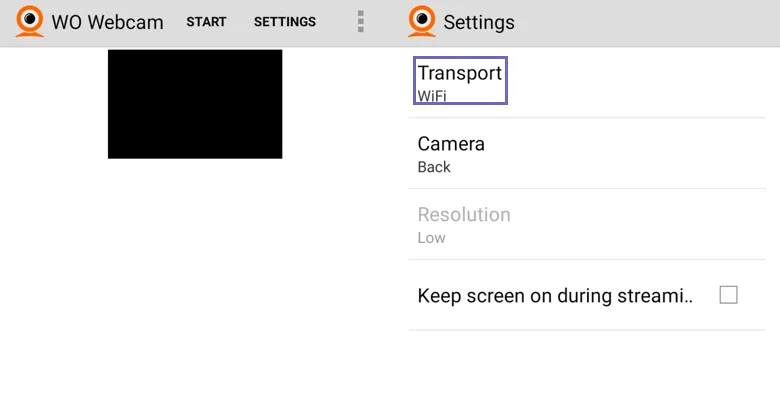Start streaming with the START button
Image resolution: width=780 pixels, height=399 pixels.
(206, 22)
